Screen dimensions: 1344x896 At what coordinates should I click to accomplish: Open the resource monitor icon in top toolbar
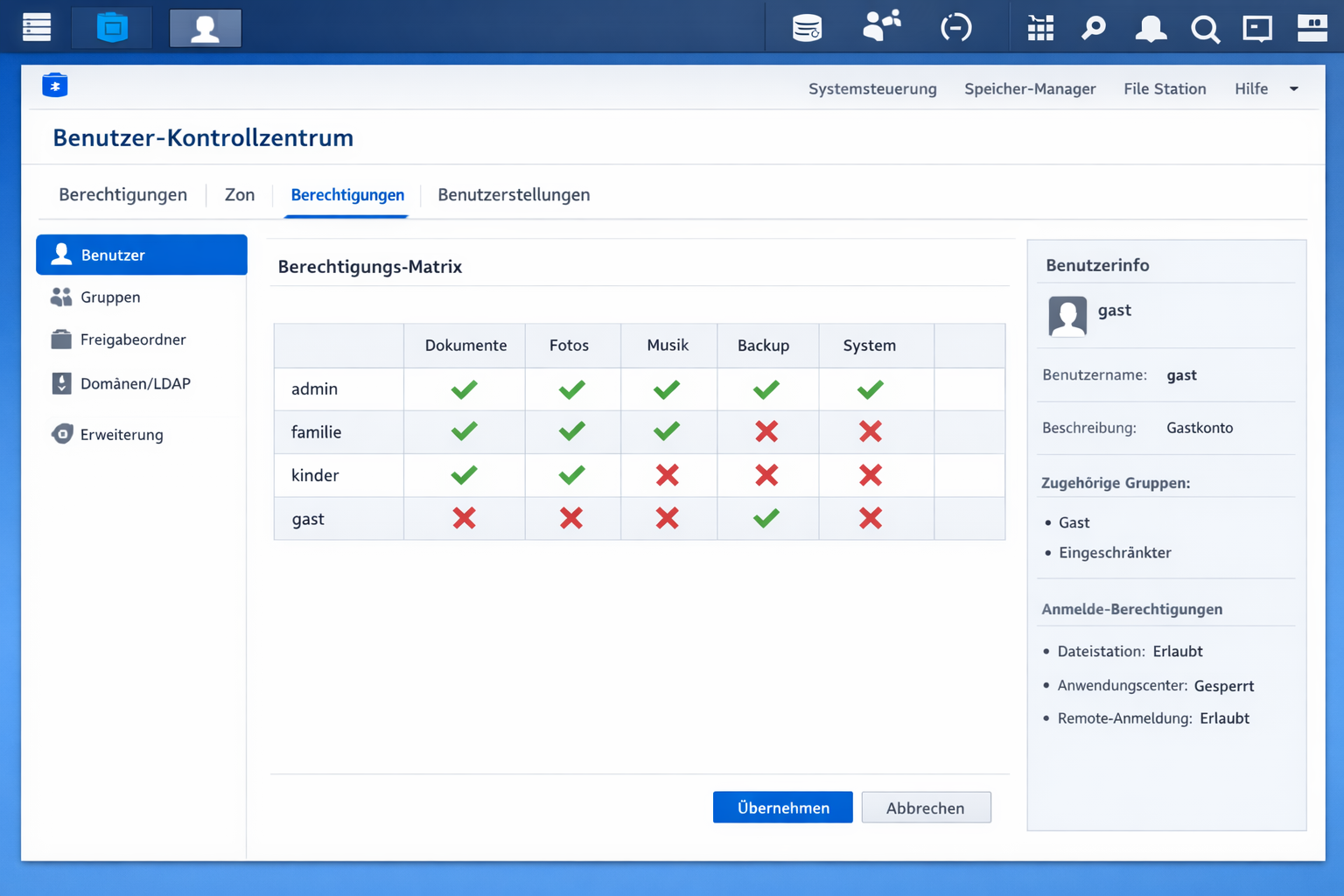click(956, 27)
